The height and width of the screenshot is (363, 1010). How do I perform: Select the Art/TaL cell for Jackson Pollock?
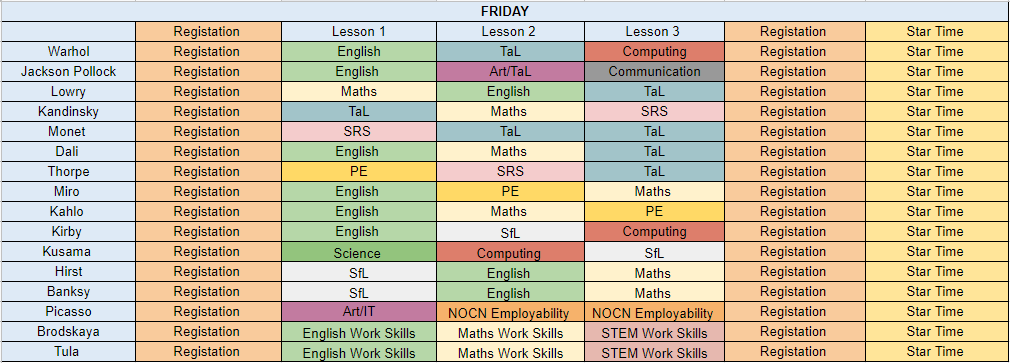click(511, 71)
